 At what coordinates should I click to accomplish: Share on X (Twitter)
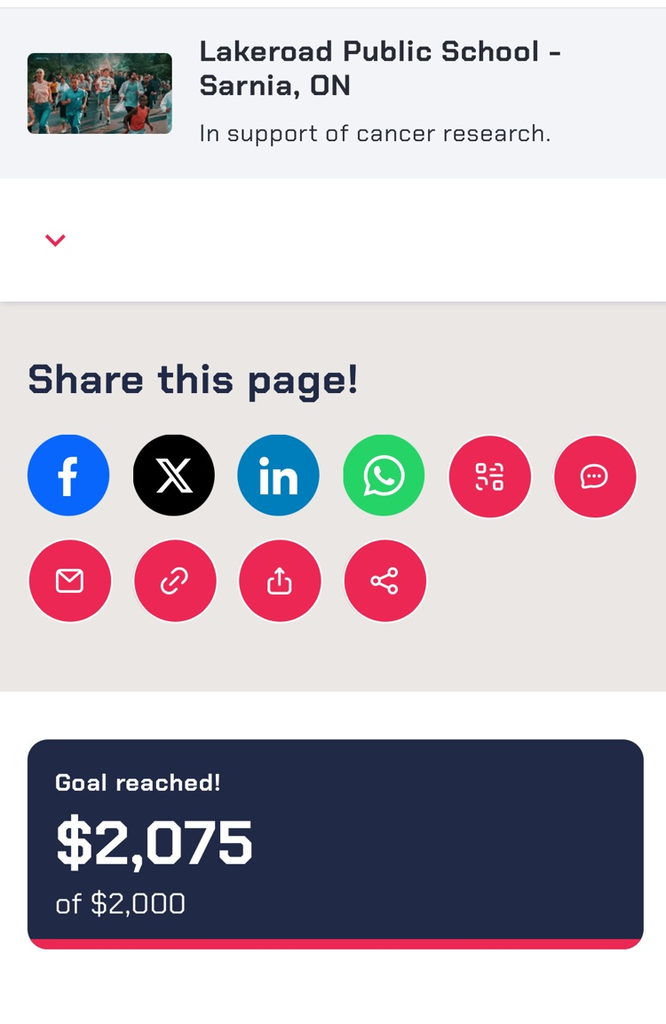(174, 476)
